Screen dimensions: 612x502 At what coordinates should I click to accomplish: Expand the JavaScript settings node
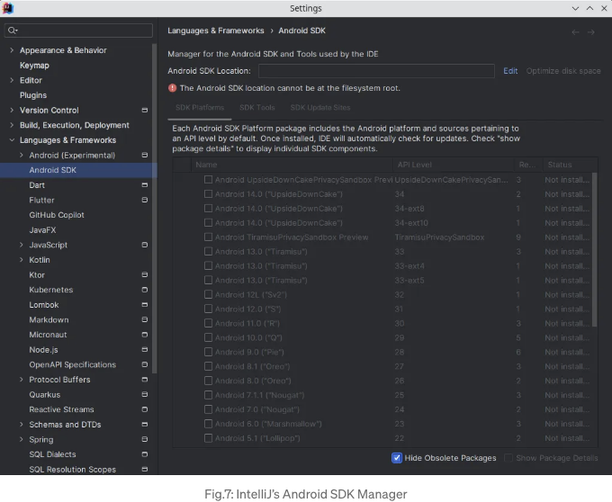point(21,245)
